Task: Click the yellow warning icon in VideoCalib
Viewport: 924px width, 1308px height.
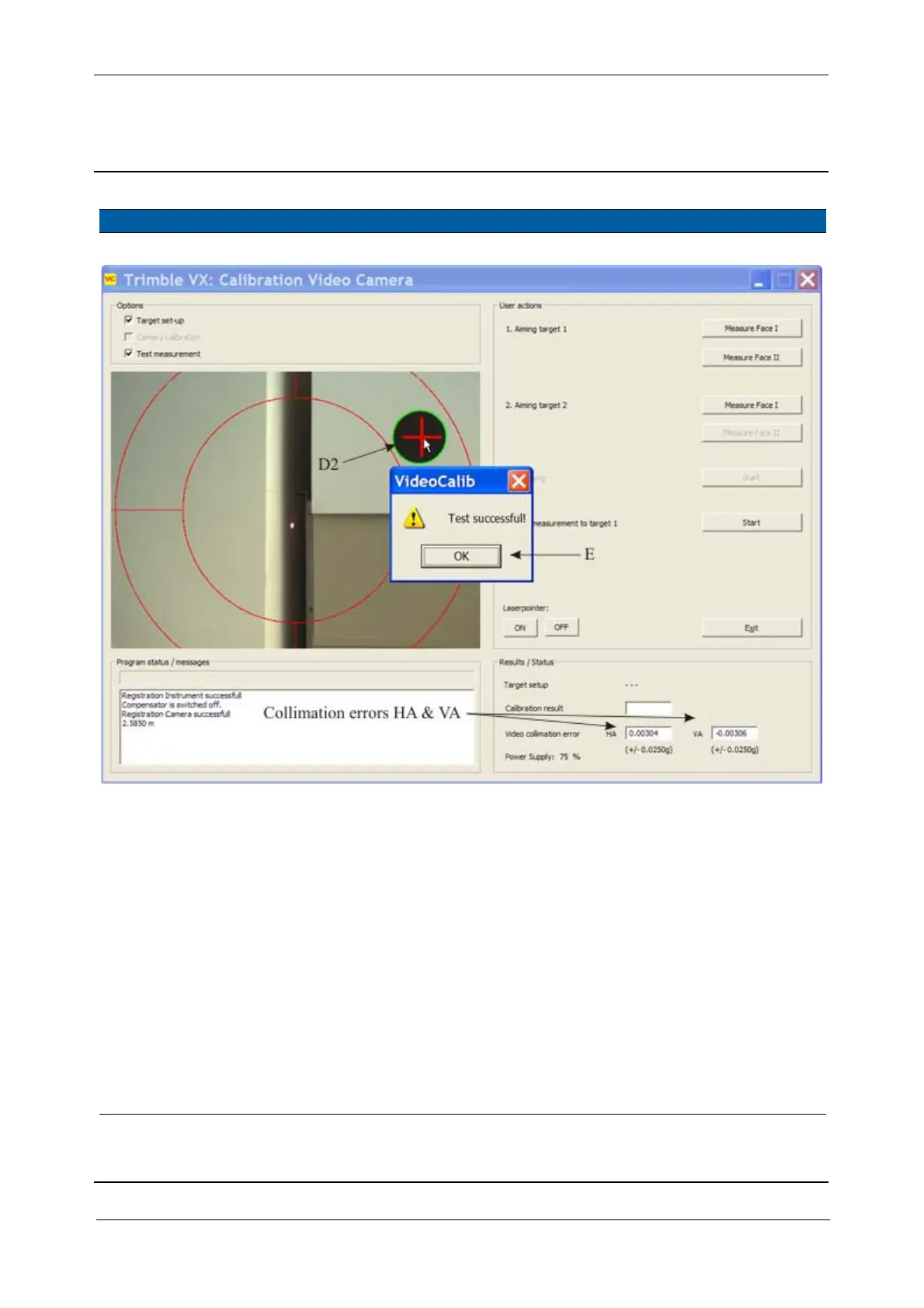Action: [x=415, y=519]
